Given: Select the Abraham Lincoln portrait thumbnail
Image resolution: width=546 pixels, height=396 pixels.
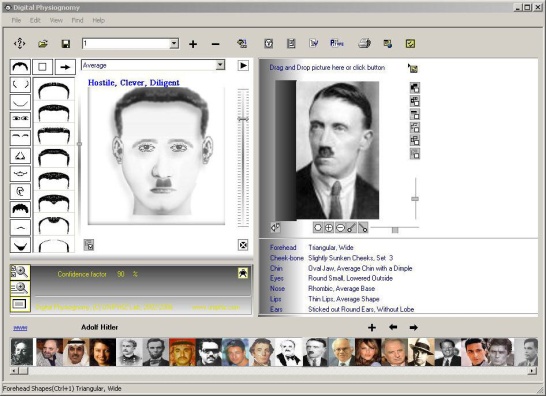Looking at the screenshot, I should click(156, 352).
